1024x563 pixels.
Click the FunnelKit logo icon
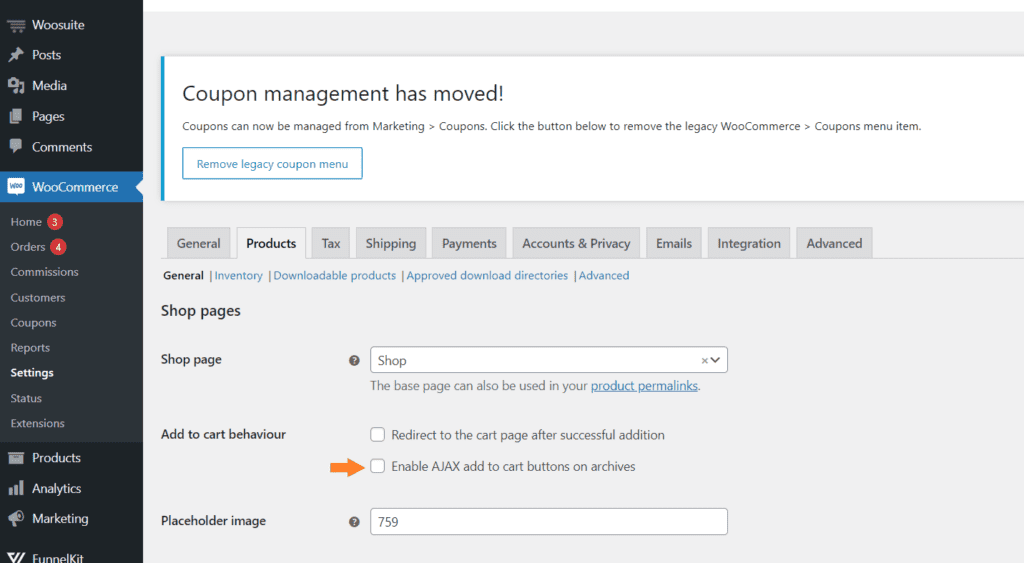(x=16, y=557)
